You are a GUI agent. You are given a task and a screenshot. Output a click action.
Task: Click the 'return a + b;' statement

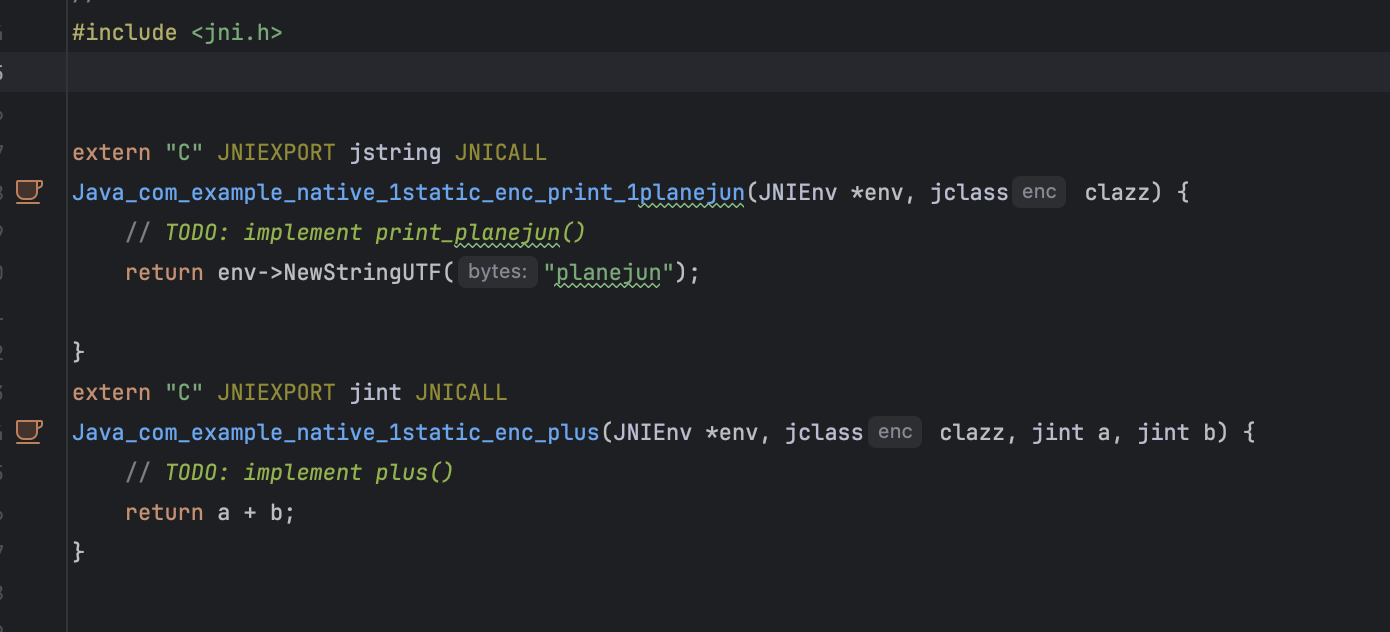tap(210, 512)
